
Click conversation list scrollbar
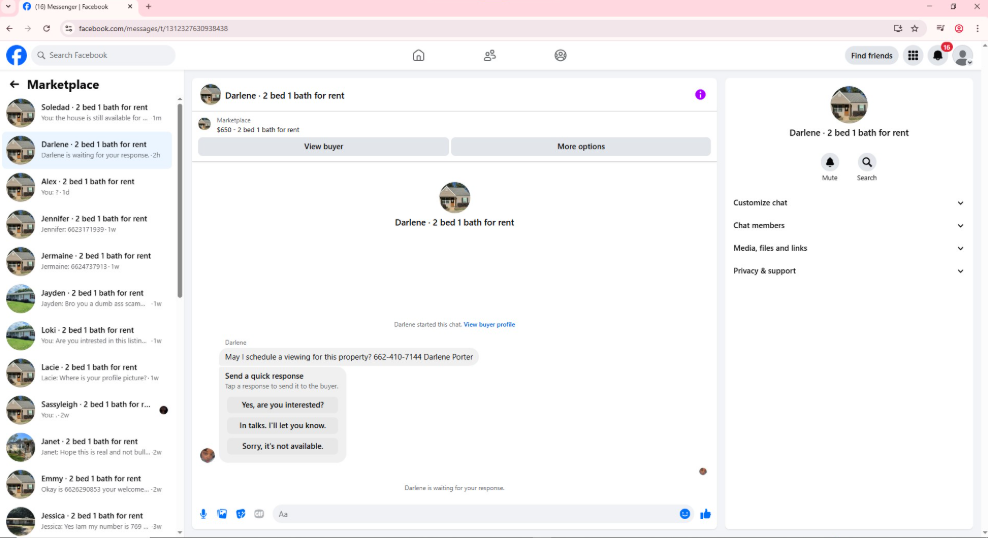click(x=180, y=200)
